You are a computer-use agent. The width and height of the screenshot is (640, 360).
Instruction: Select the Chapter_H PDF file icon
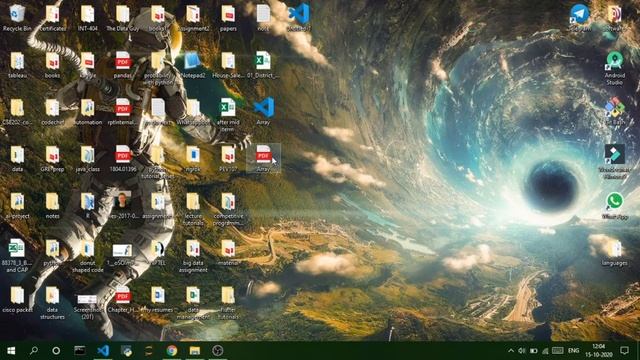[x=122, y=300]
